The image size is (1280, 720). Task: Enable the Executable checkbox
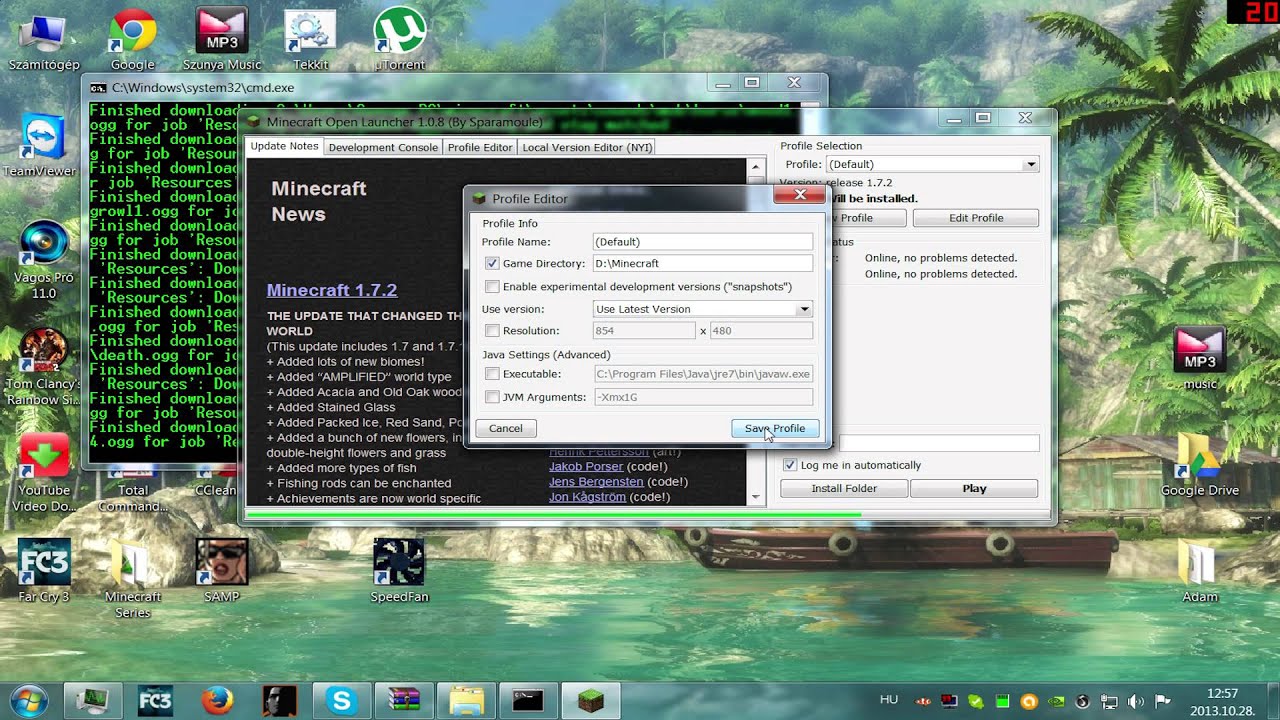click(492, 374)
